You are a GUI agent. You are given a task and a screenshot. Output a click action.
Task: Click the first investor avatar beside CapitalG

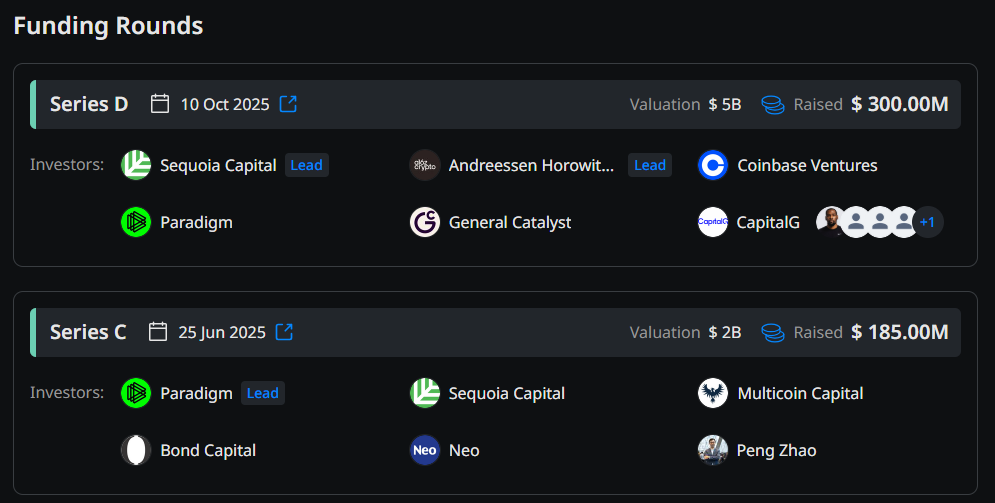click(x=831, y=222)
